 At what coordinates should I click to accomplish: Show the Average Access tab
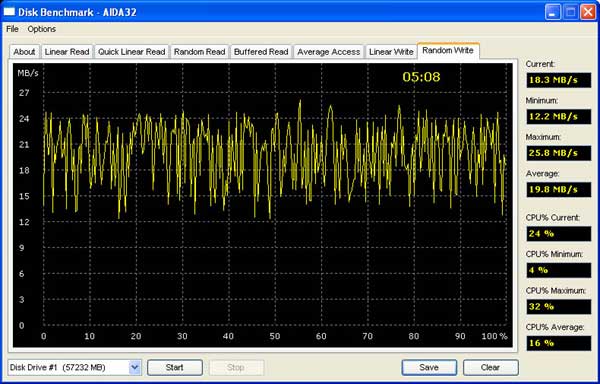(328, 52)
